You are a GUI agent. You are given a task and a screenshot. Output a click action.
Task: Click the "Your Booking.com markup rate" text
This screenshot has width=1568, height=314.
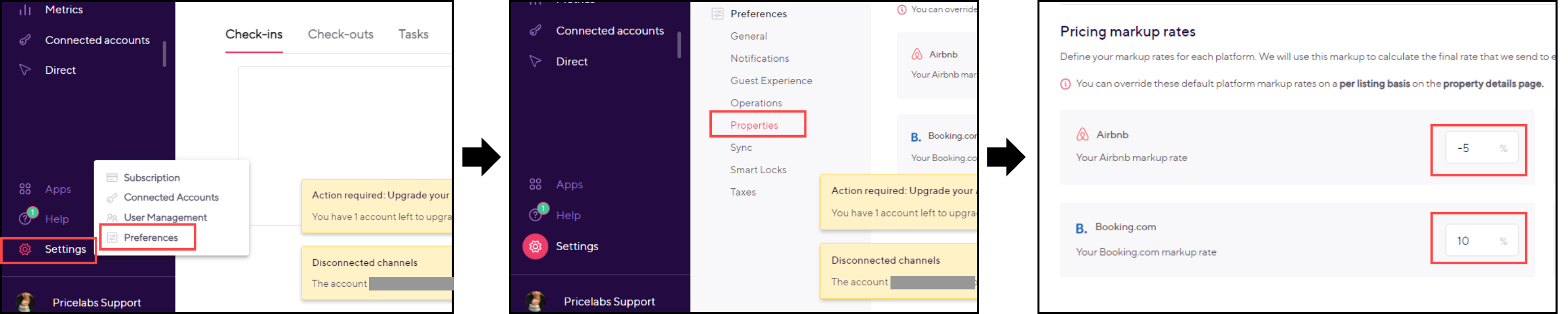tap(1146, 252)
